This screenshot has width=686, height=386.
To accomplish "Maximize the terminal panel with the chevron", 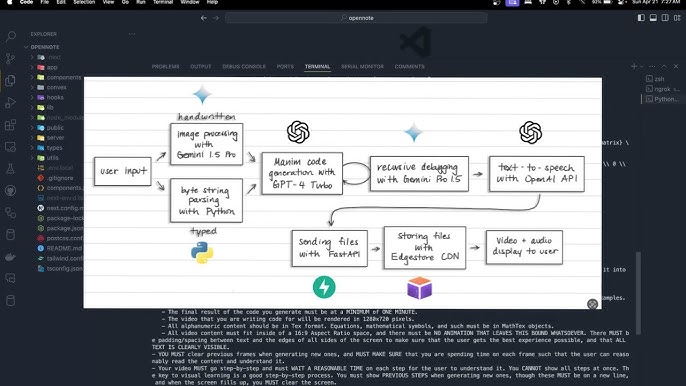I will tap(664, 67).
